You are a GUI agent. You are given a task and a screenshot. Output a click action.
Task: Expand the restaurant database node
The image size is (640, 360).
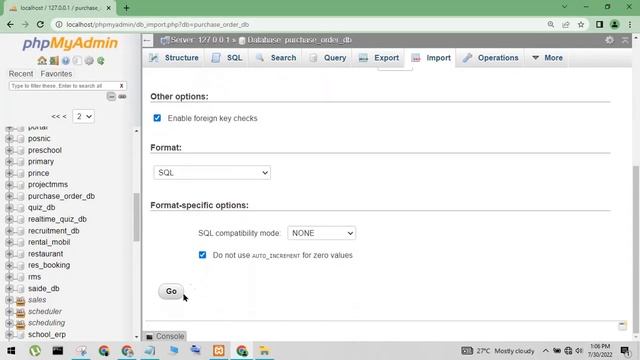(9, 254)
